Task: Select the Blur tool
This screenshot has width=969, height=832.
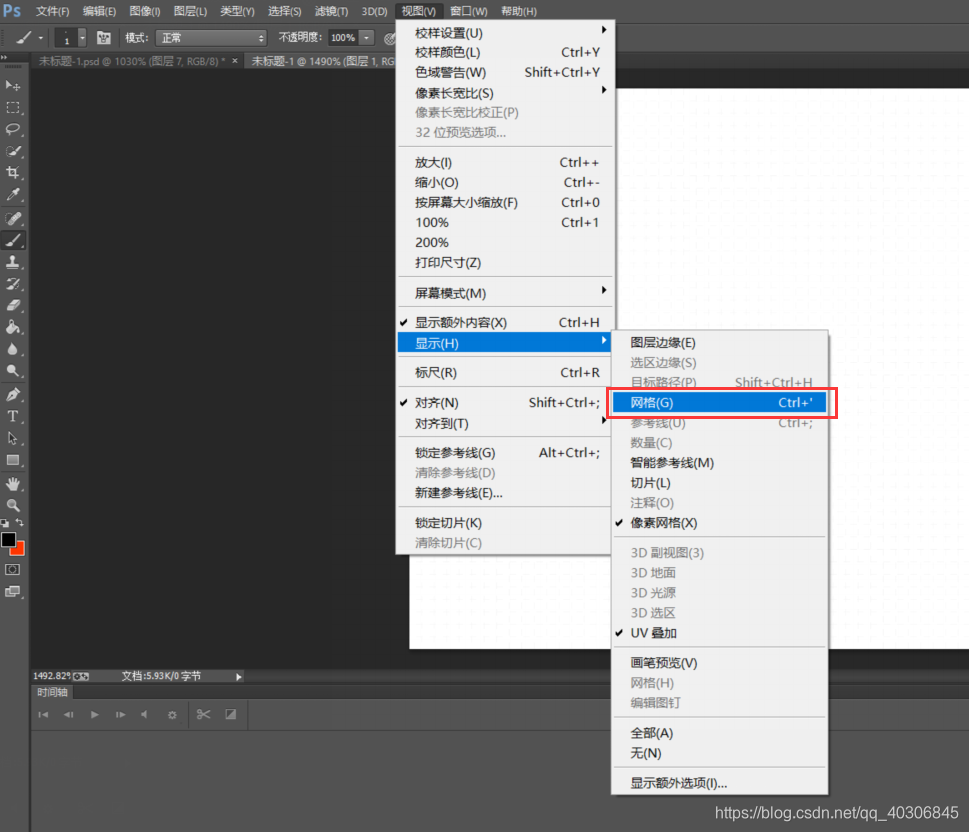Action: tap(12, 349)
